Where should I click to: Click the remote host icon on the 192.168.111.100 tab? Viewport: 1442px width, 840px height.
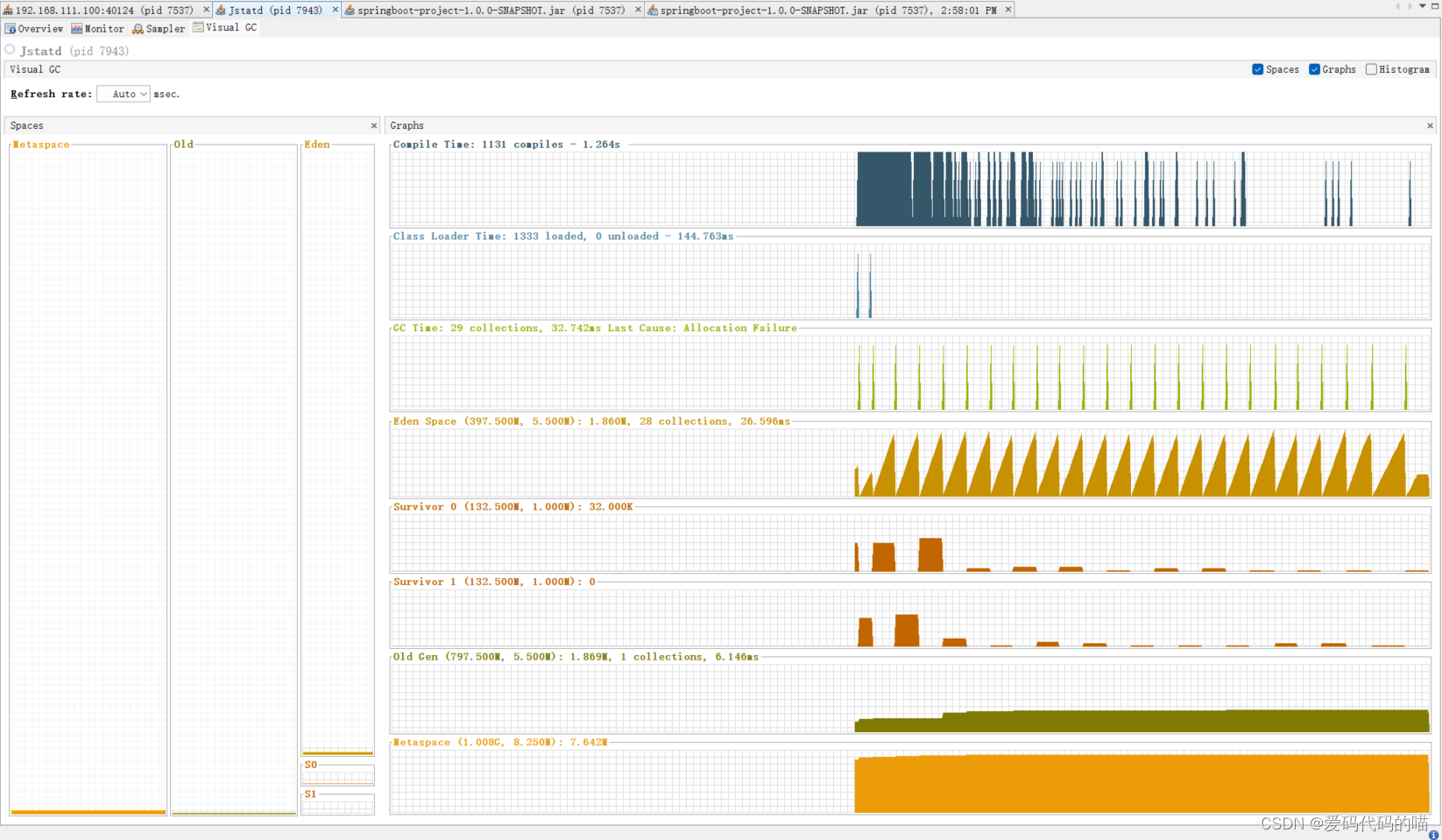click(7, 10)
